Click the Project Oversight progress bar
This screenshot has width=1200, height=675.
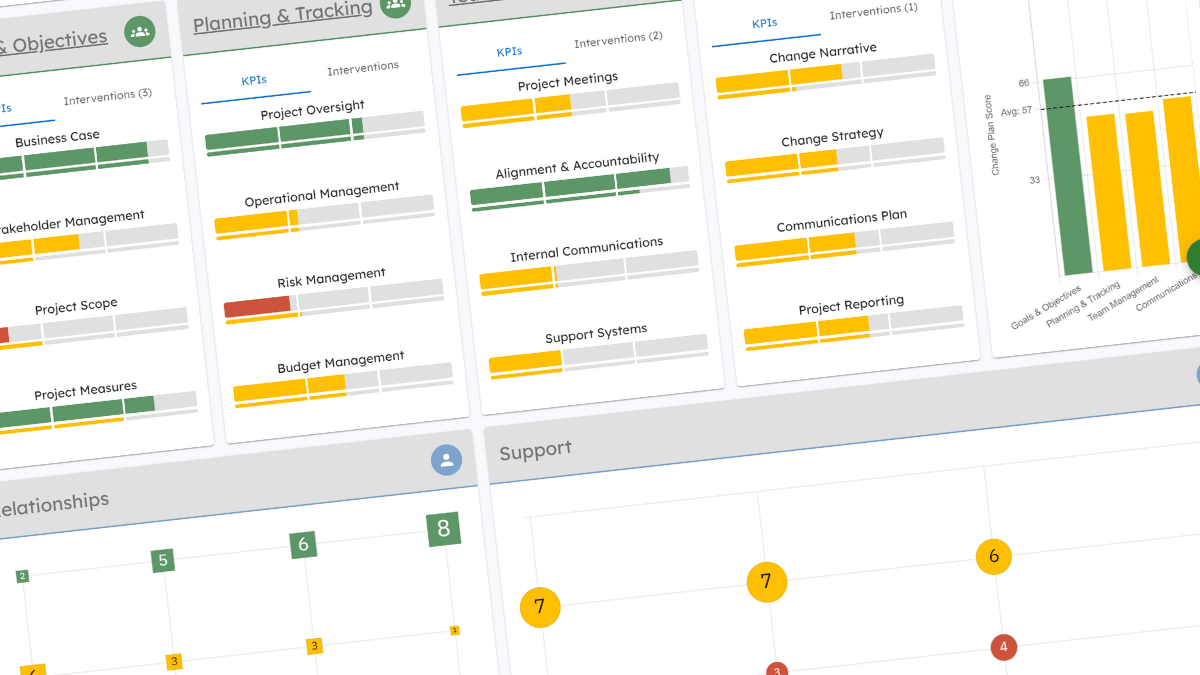tap(315, 133)
